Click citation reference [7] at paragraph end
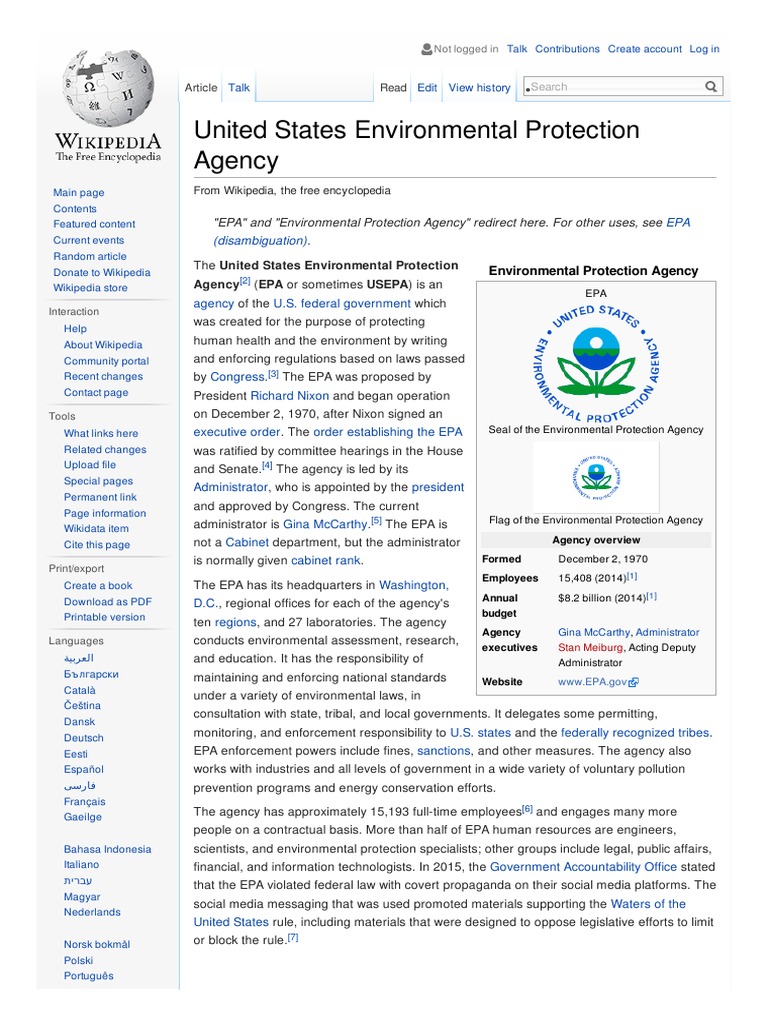768x1024 pixels. [293, 938]
